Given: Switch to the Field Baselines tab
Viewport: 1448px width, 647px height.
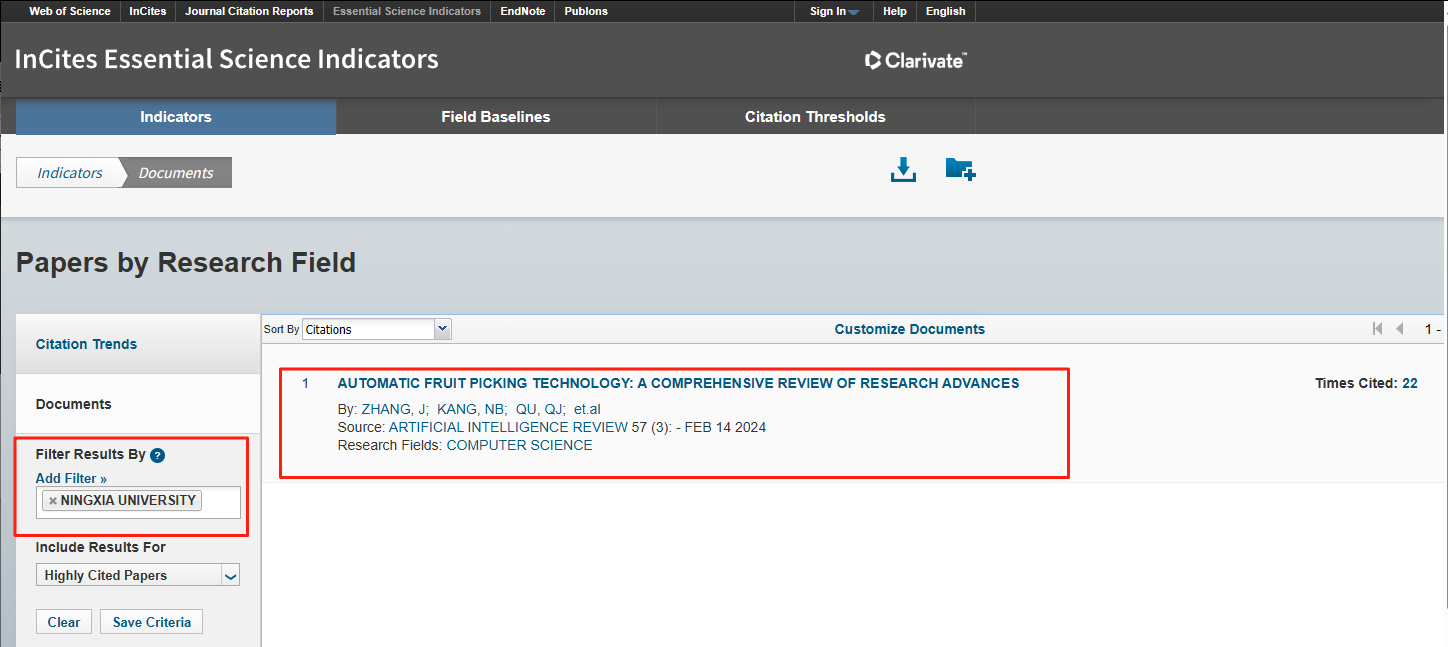Looking at the screenshot, I should coord(495,117).
